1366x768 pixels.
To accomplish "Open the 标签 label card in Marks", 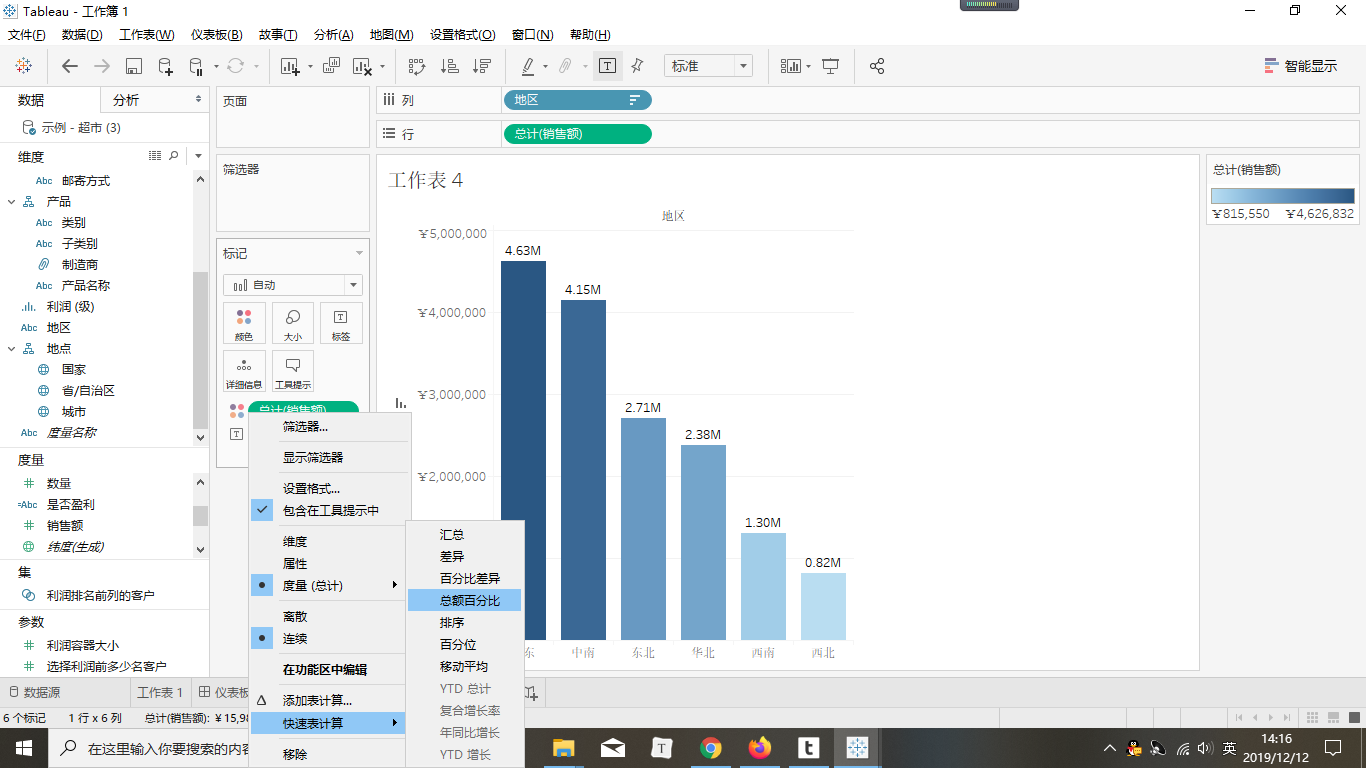I will [x=341, y=324].
